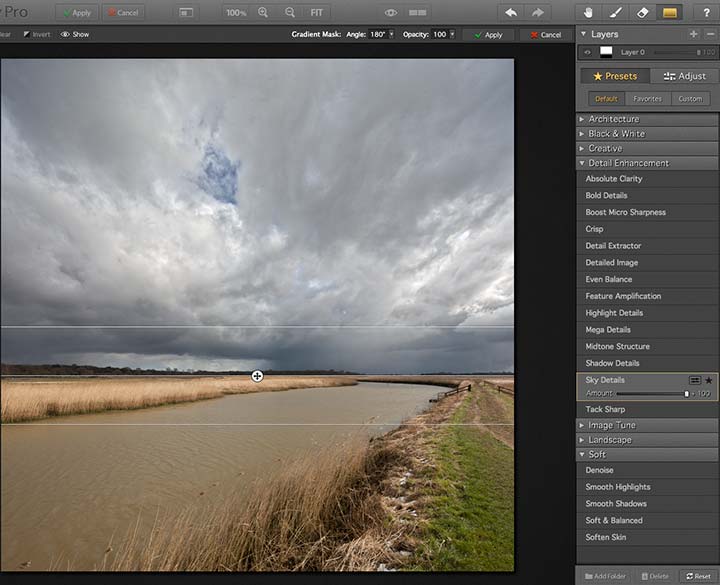The image size is (720, 585).
Task: Toggle Show mask option
Action: pyautogui.click(x=75, y=34)
